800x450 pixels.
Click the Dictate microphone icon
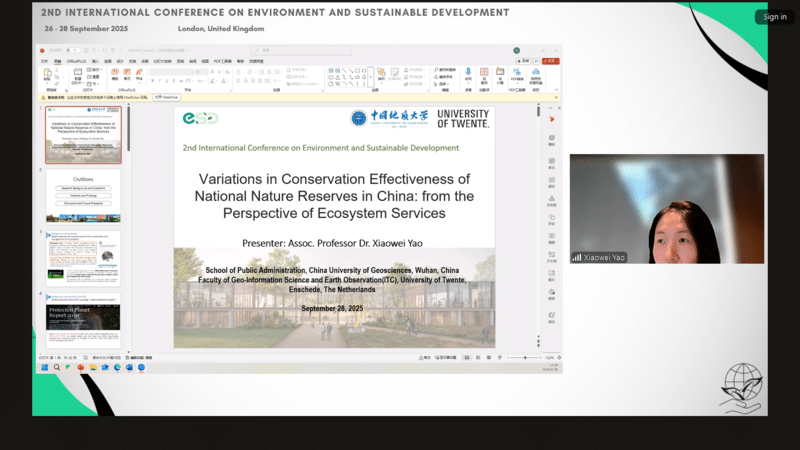(x=467, y=73)
